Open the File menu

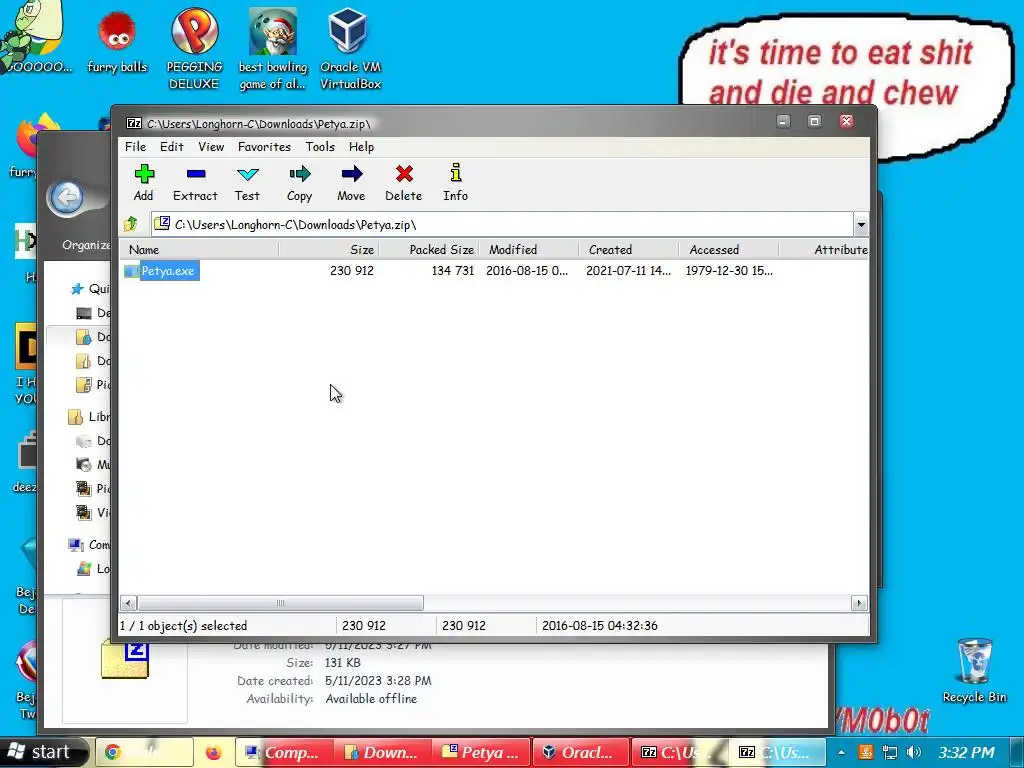coord(135,147)
